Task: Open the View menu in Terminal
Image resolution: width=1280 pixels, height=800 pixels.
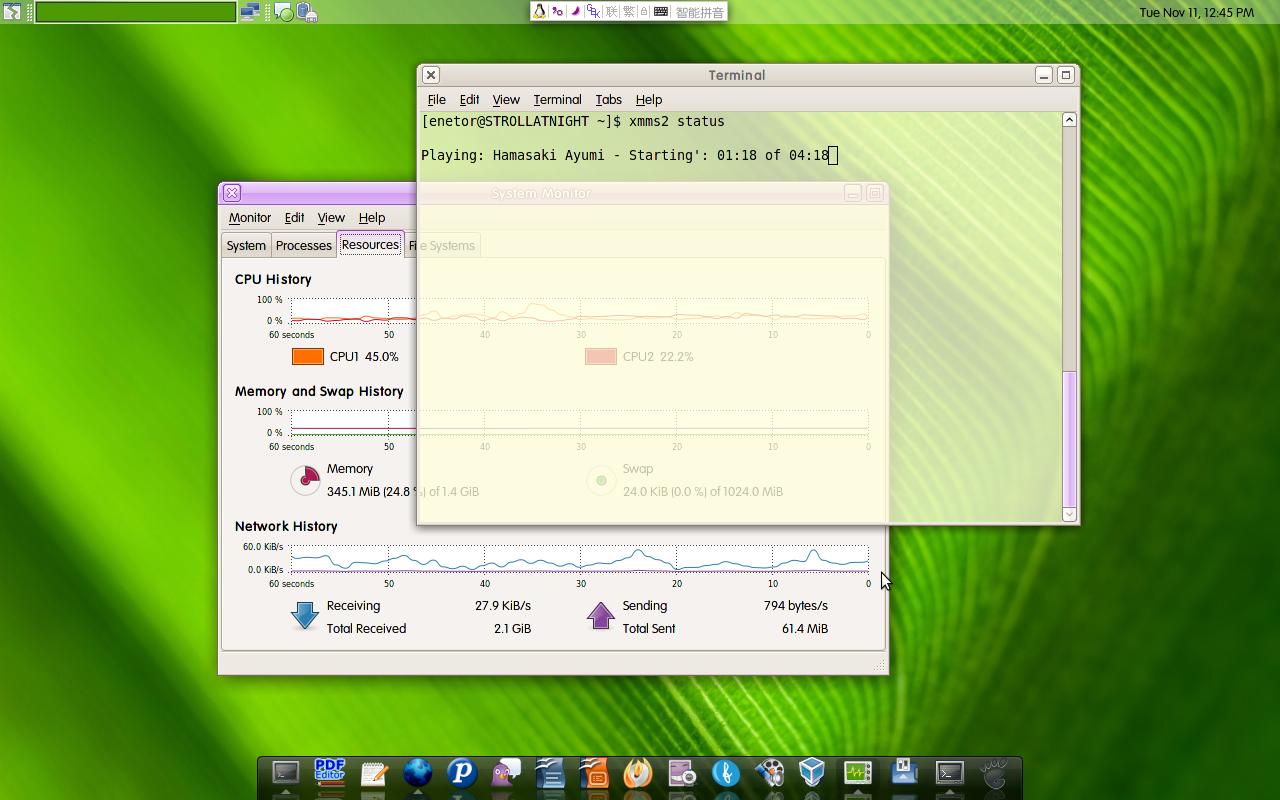Action: (x=506, y=100)
